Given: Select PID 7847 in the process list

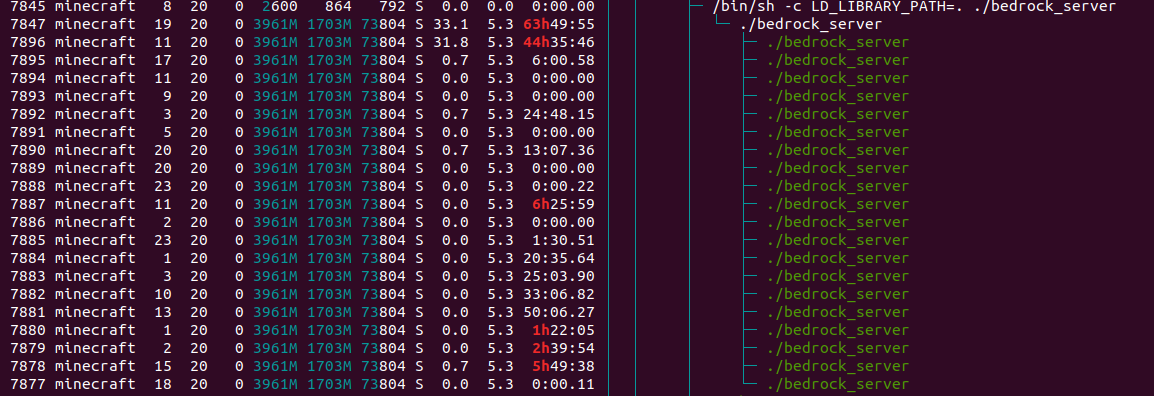Looking at the screenshot, I should click(x=29, y=24).
